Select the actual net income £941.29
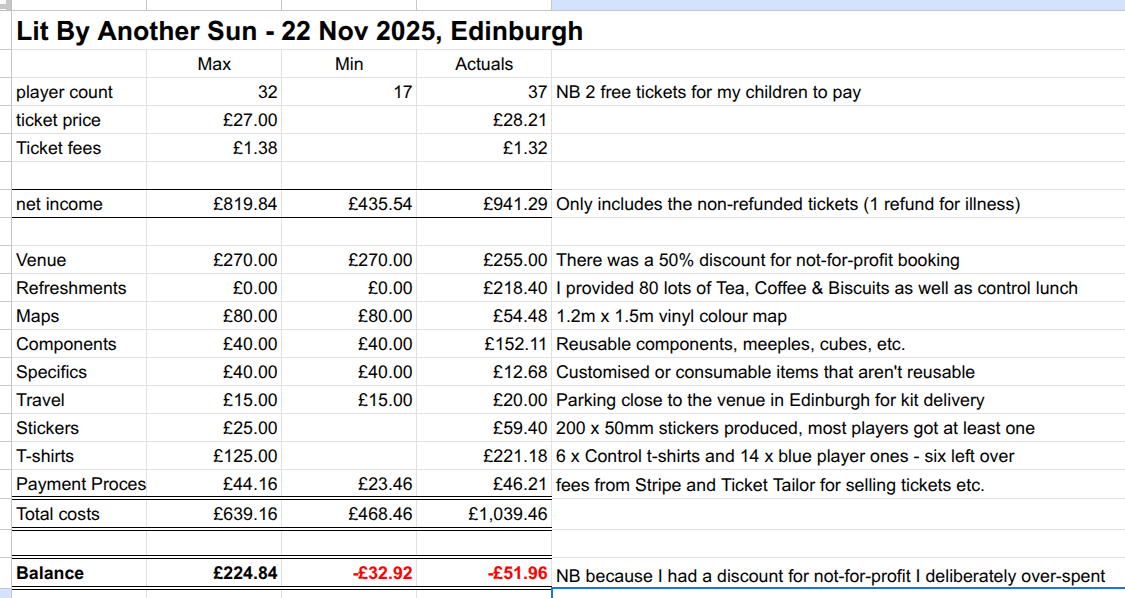 coord(515,204)
